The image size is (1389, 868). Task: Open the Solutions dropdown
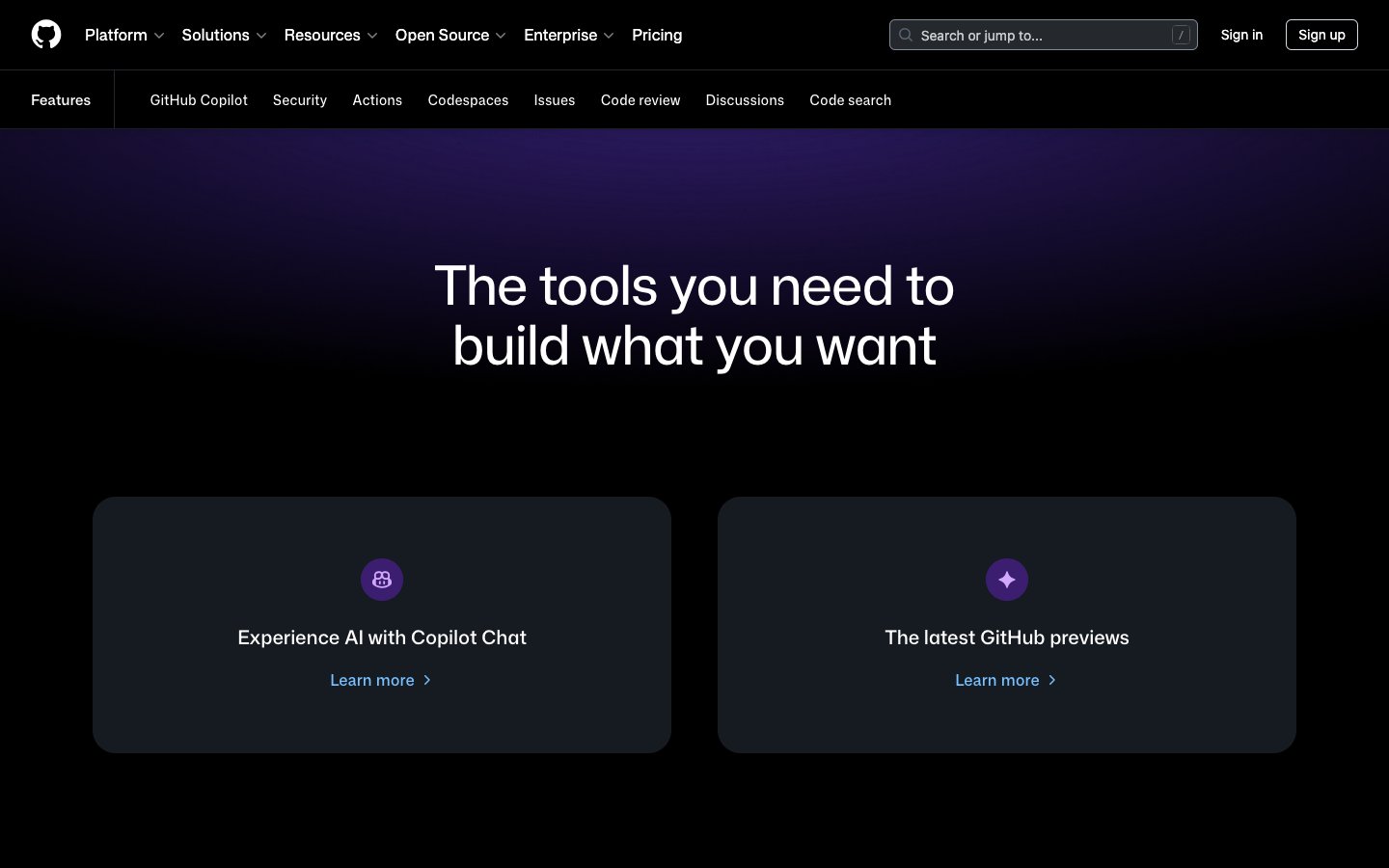(260, 36)
